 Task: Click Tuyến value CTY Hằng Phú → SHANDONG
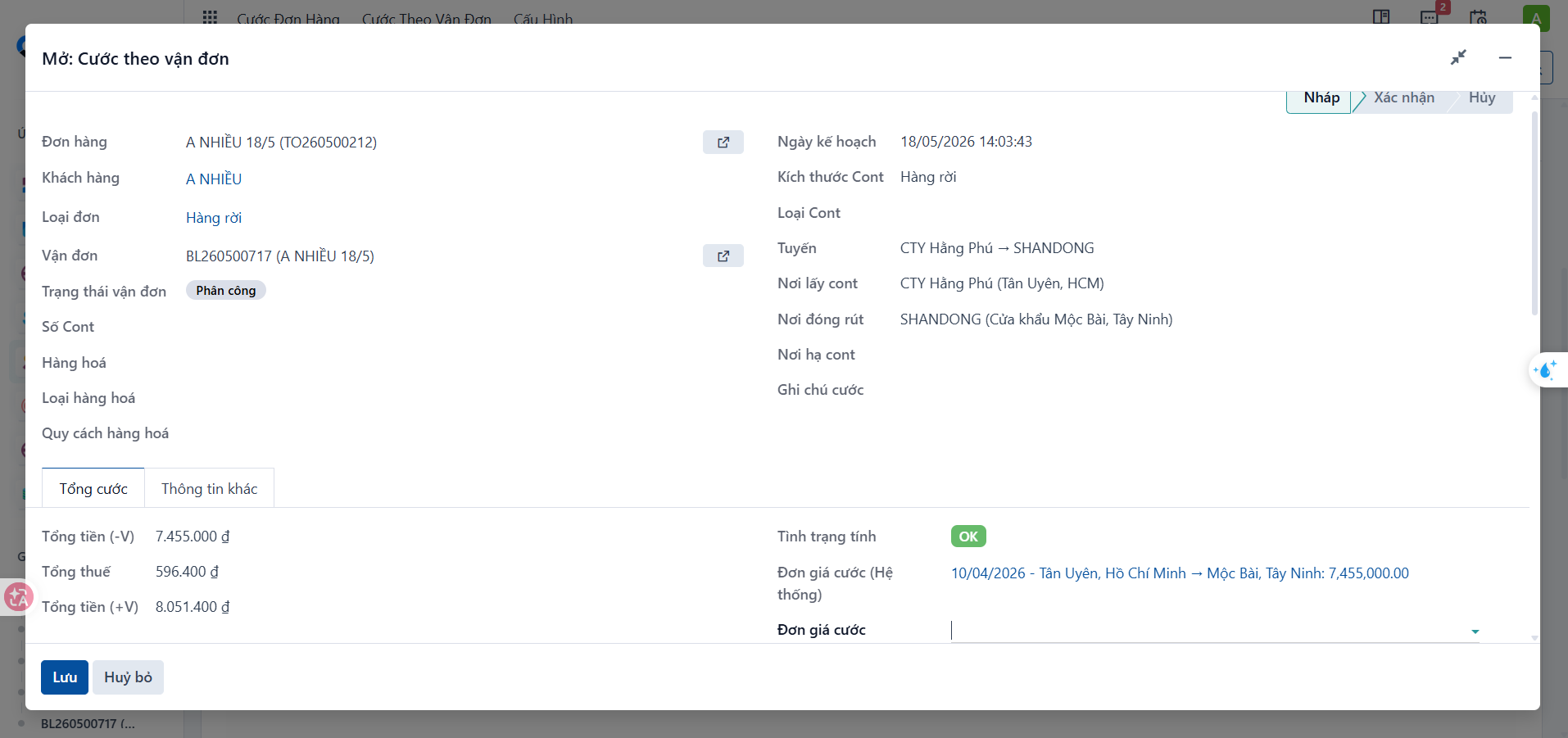pyautogui.click(x=997, y=248)
